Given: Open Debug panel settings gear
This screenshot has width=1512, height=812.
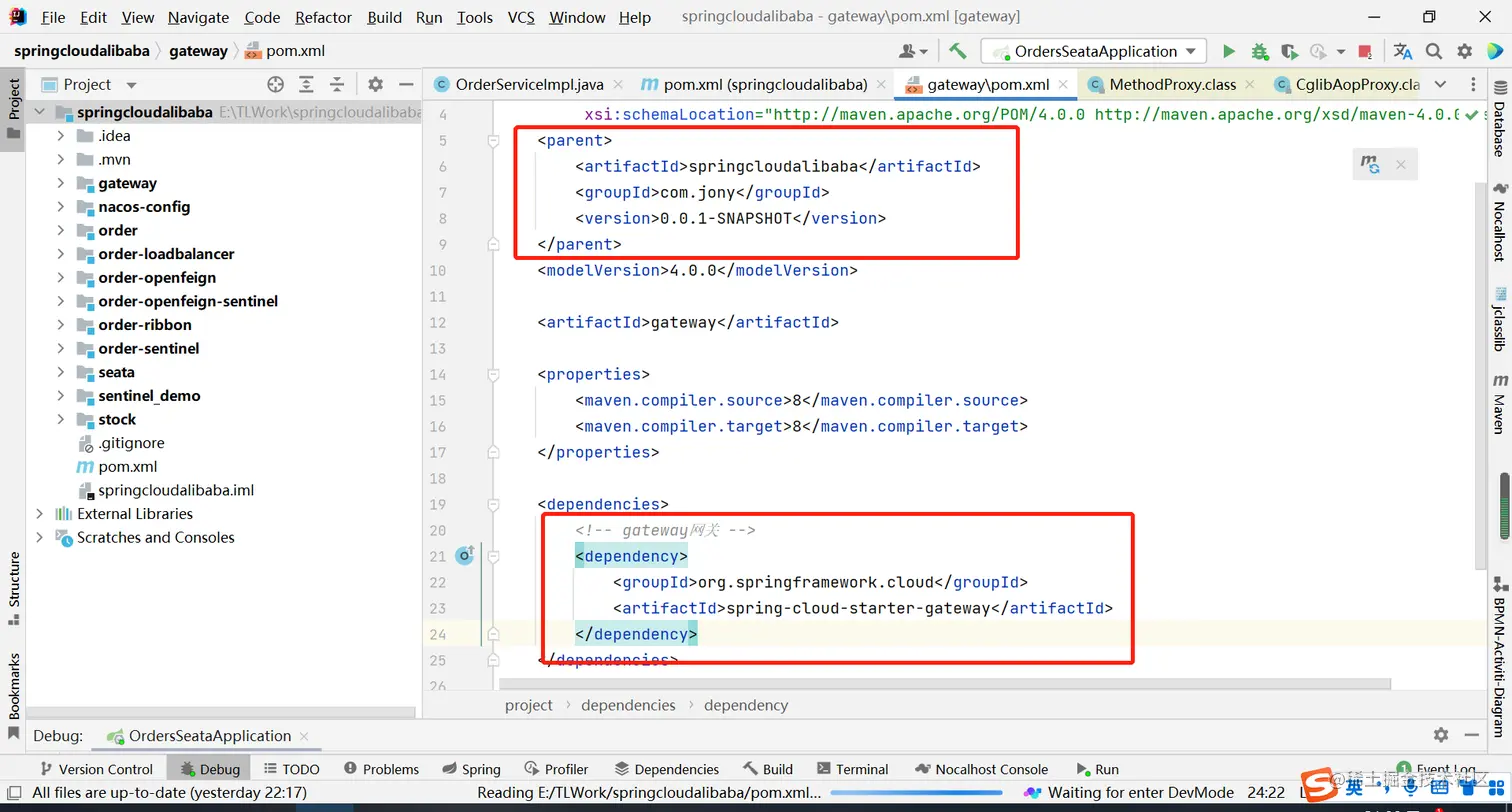Looking at the screenshot, I should [1440, 735].
